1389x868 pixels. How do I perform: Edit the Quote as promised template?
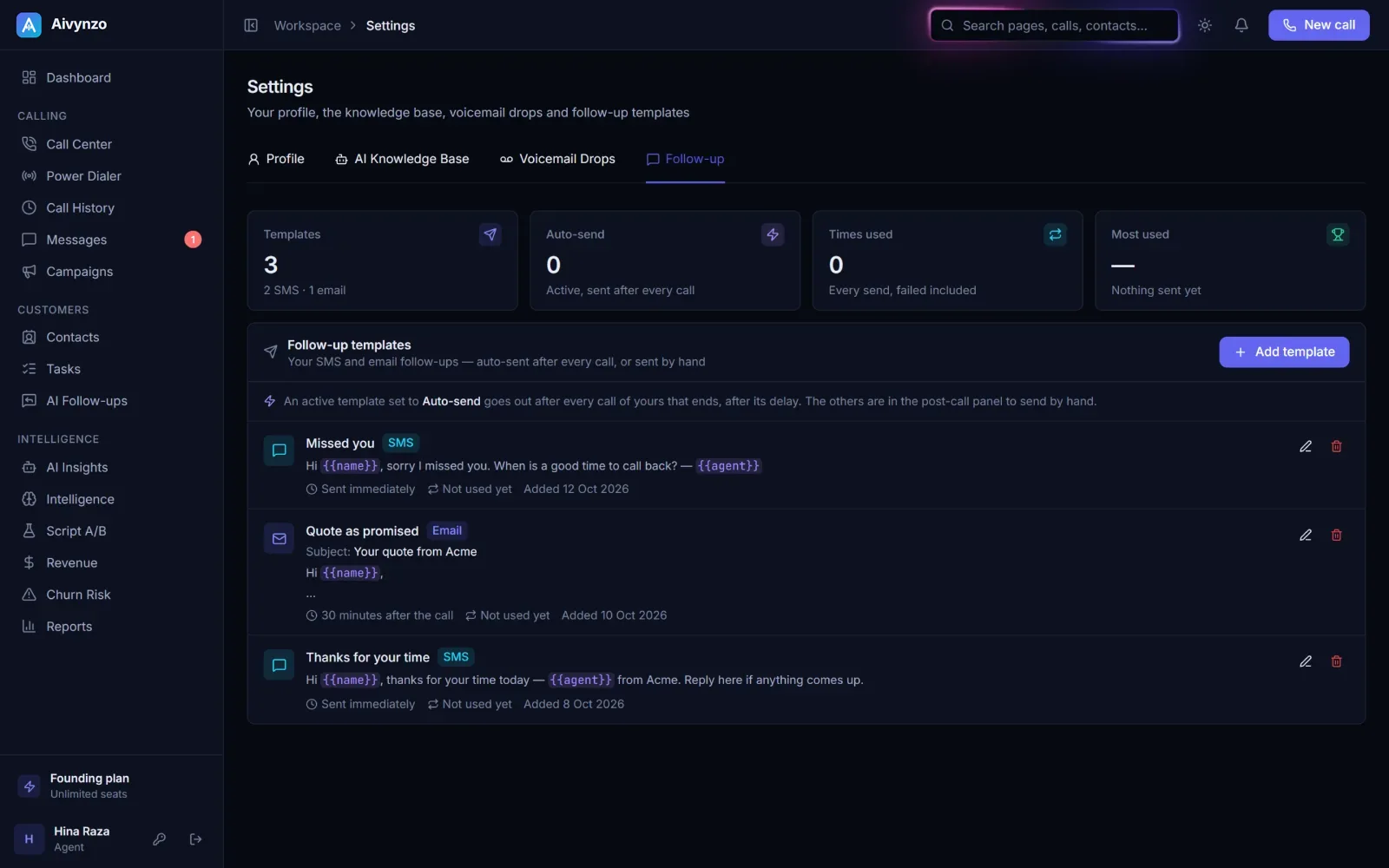point(1306,535)
